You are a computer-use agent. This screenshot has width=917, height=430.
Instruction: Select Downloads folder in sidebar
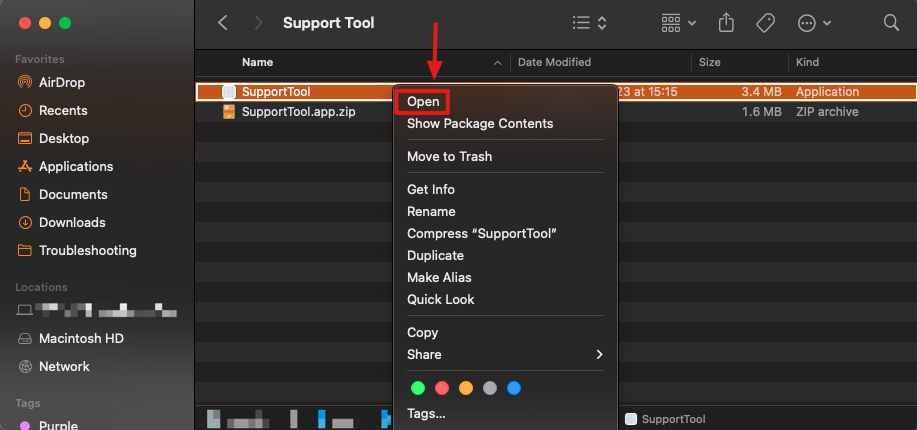72,222
